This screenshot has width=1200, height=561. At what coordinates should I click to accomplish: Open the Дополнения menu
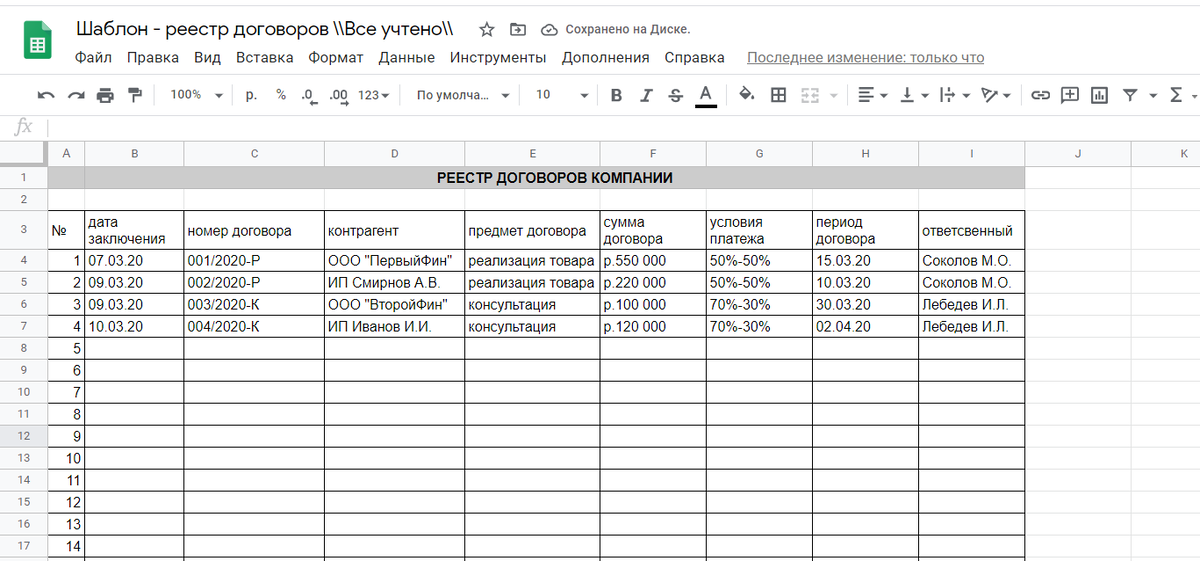click(x=605, y=58)
